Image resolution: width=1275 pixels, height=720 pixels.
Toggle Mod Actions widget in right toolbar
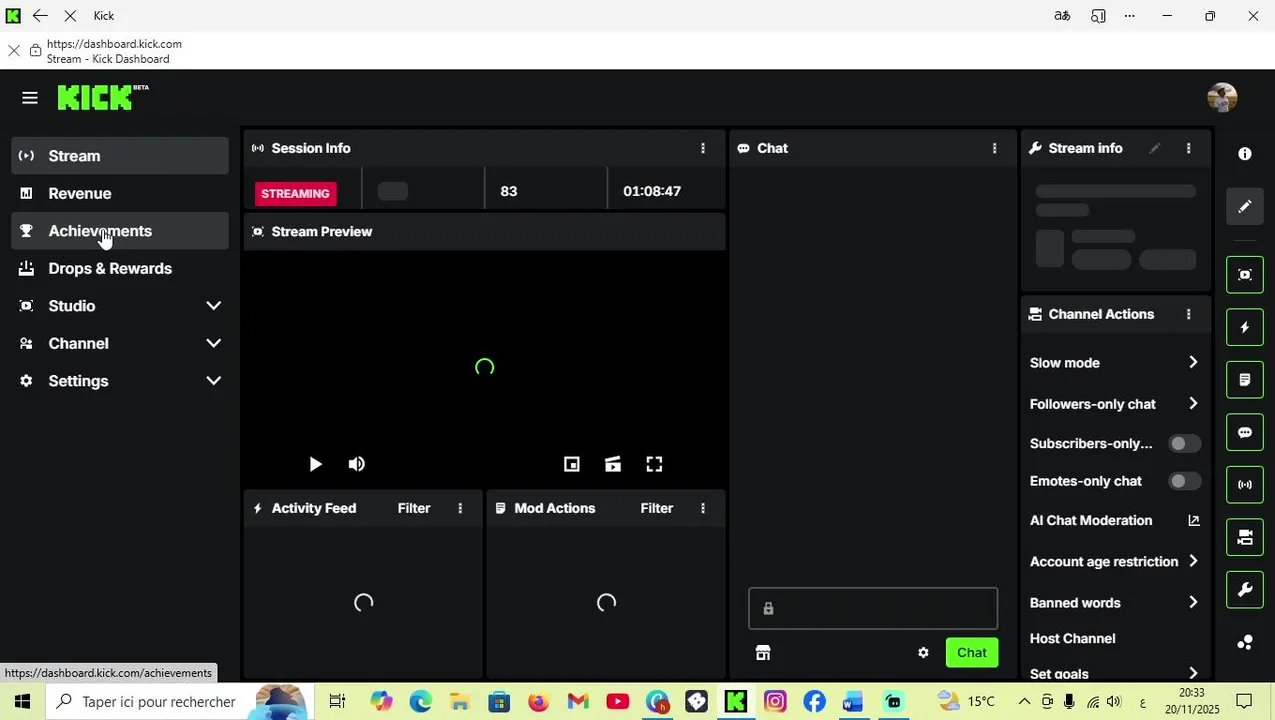point(1245,380)
